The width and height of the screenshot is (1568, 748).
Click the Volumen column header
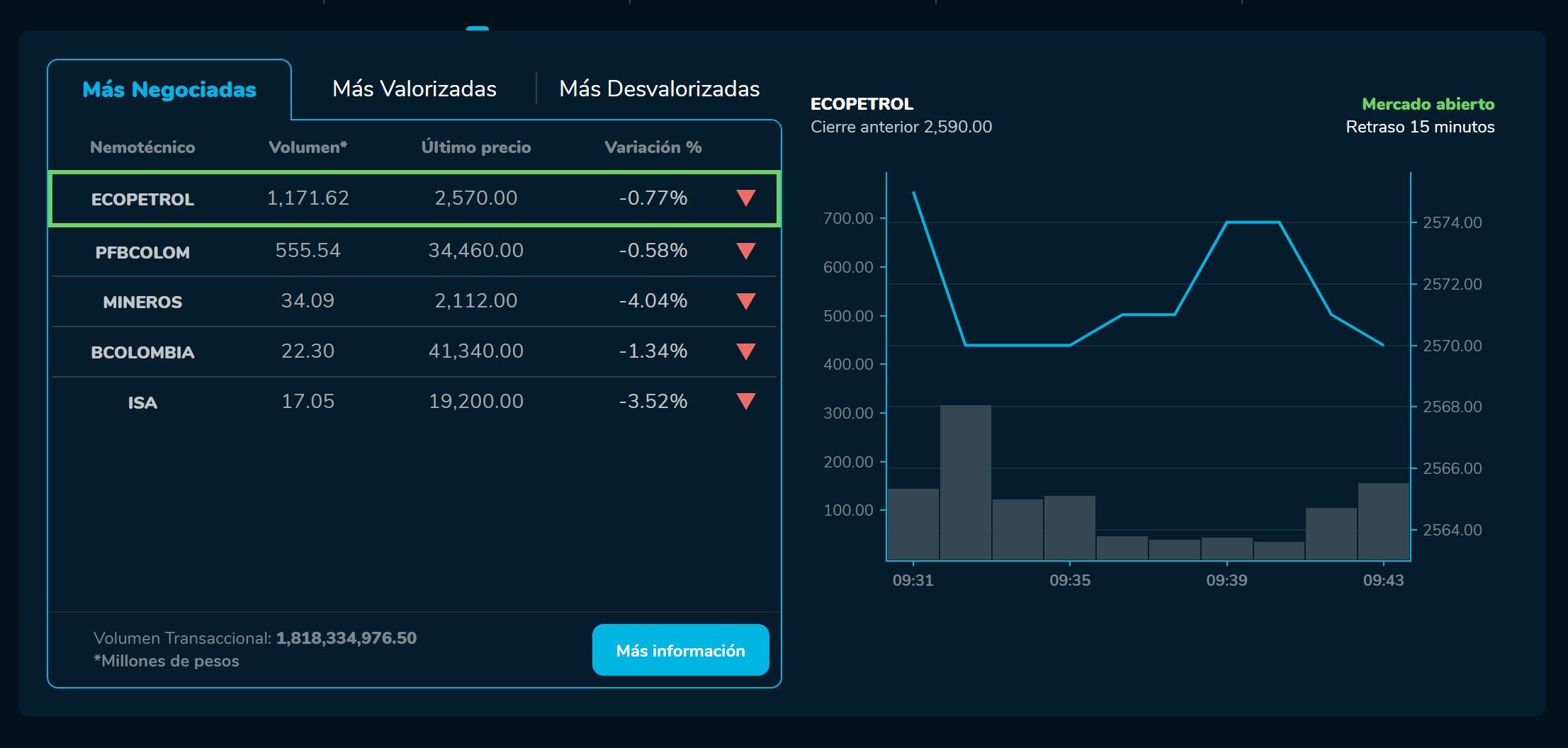tap(308, 147)
